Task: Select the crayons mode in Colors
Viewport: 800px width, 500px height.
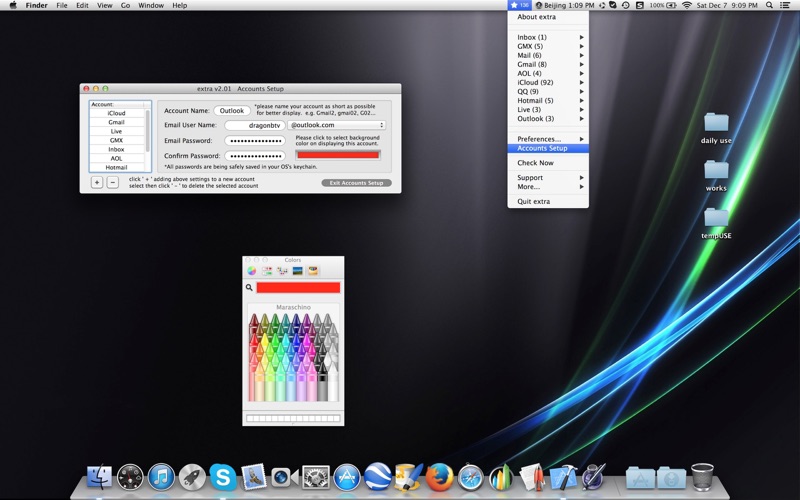Action: click(313, 271)
